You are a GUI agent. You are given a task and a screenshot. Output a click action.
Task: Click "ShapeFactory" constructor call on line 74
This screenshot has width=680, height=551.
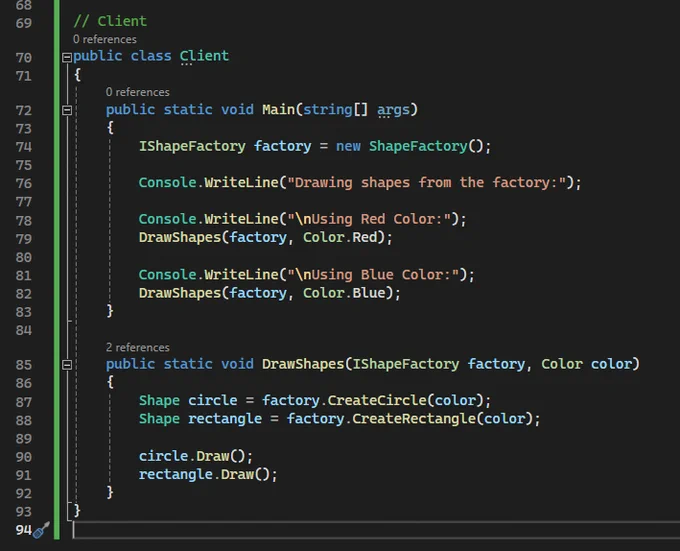[418, 146]
